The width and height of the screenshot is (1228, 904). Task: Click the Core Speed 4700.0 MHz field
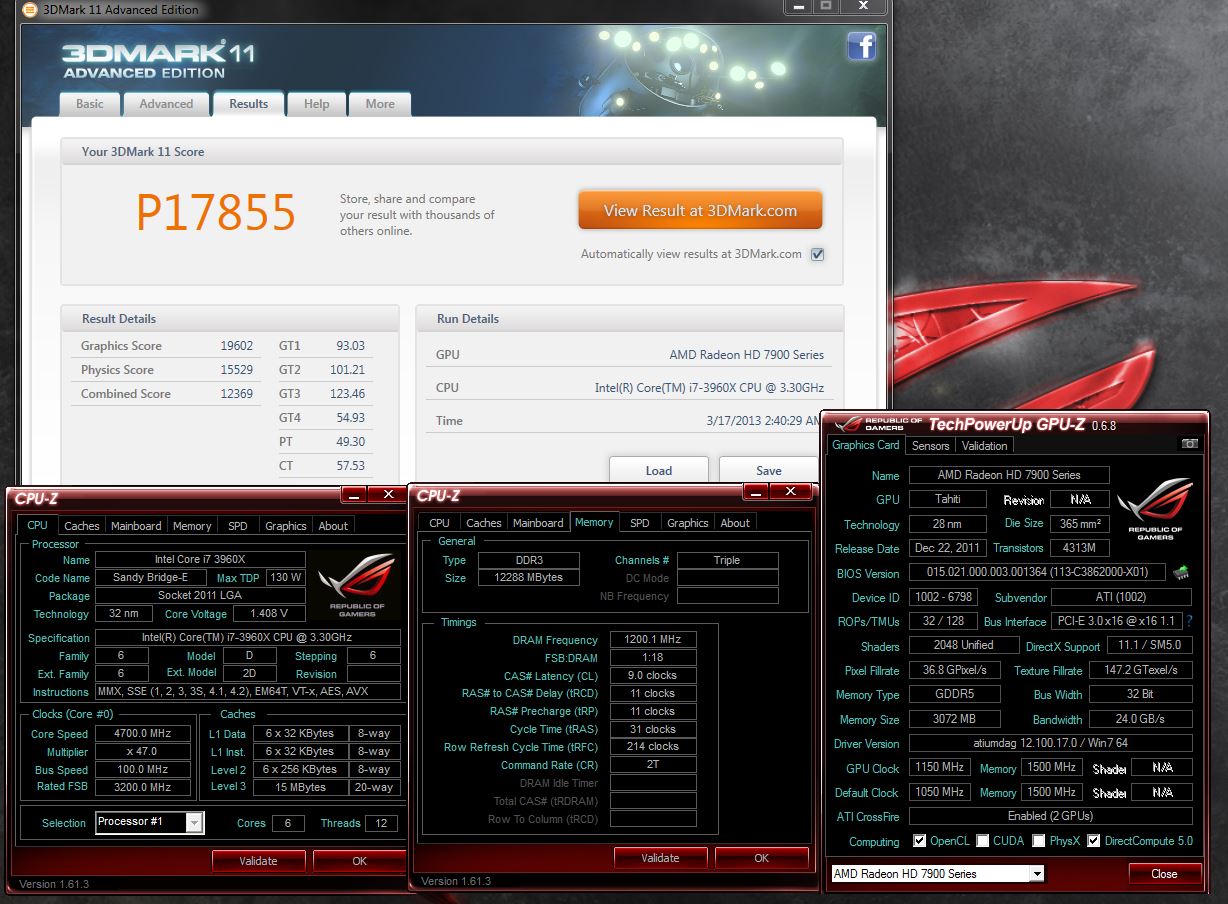[x=142, y=734]
